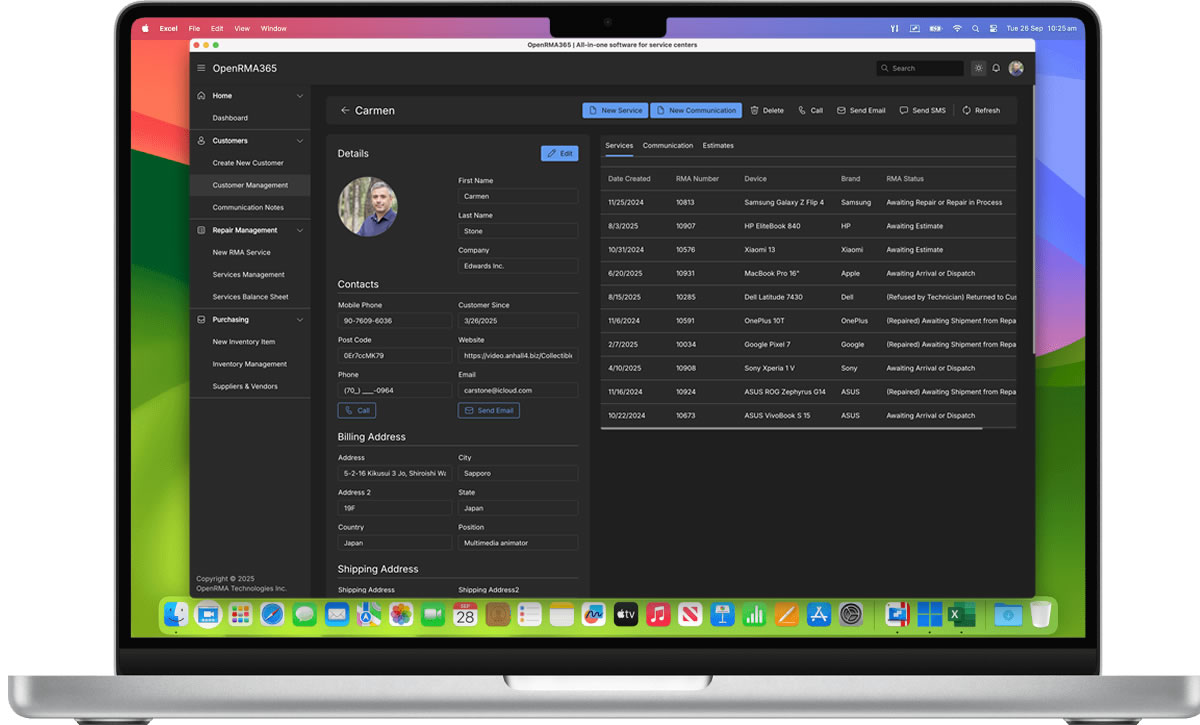Collapse the Repair Management section
The height and width of the screenshot is (725, 1200).
[x=300, y=230]
